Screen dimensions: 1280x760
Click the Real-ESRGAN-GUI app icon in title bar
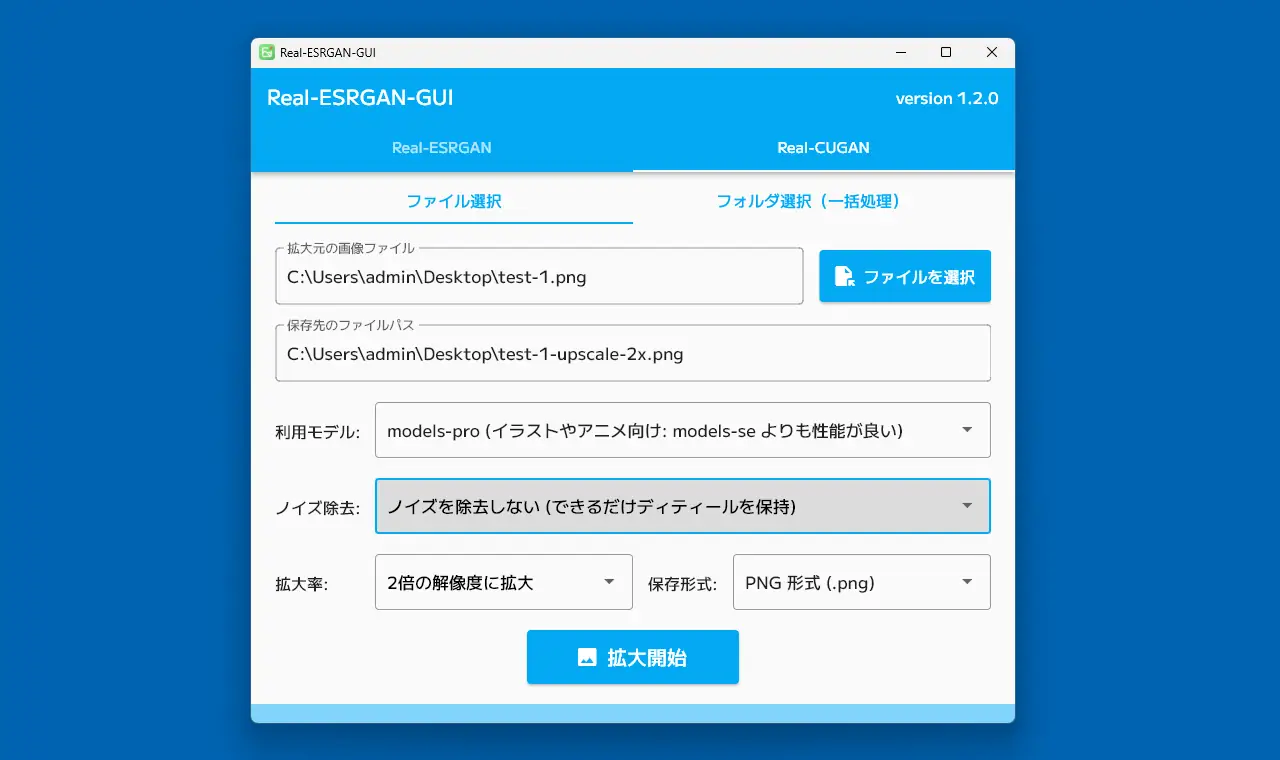click(x=267, y=52)
